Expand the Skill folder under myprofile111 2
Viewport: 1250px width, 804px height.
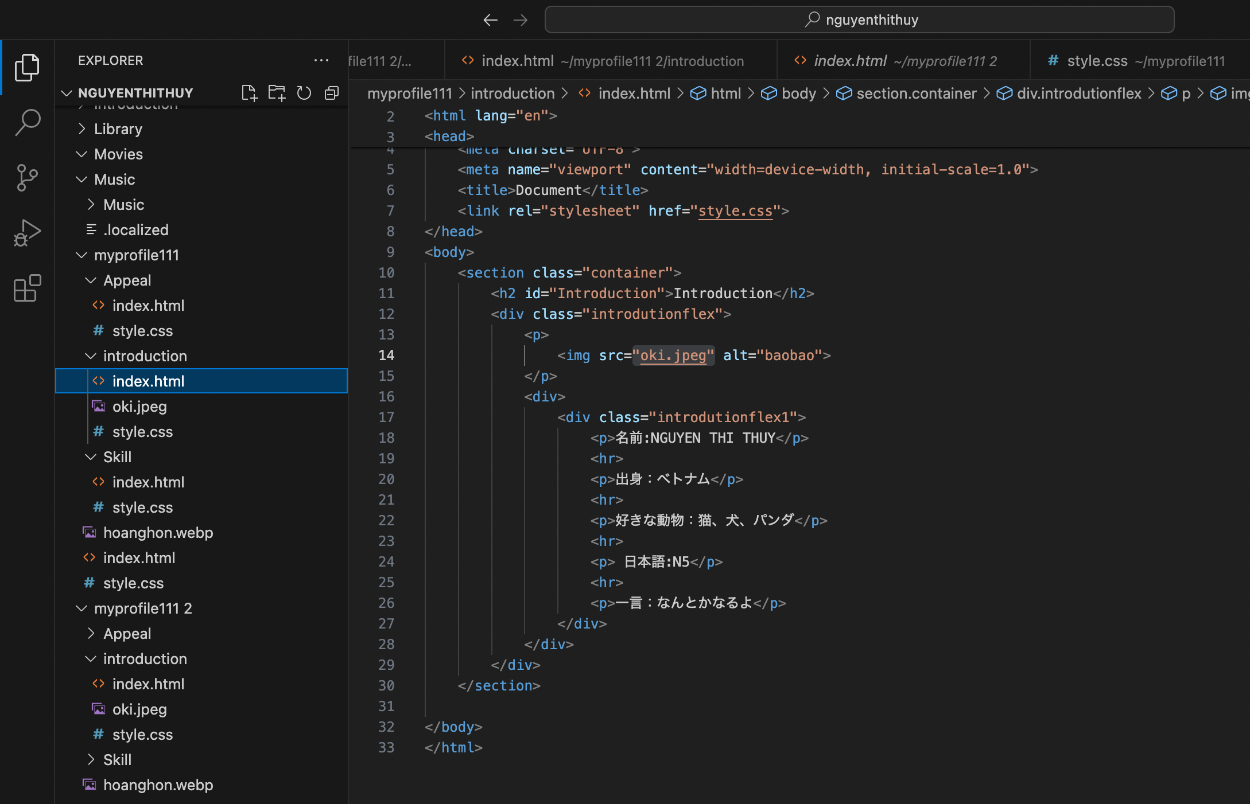[117, 760]
